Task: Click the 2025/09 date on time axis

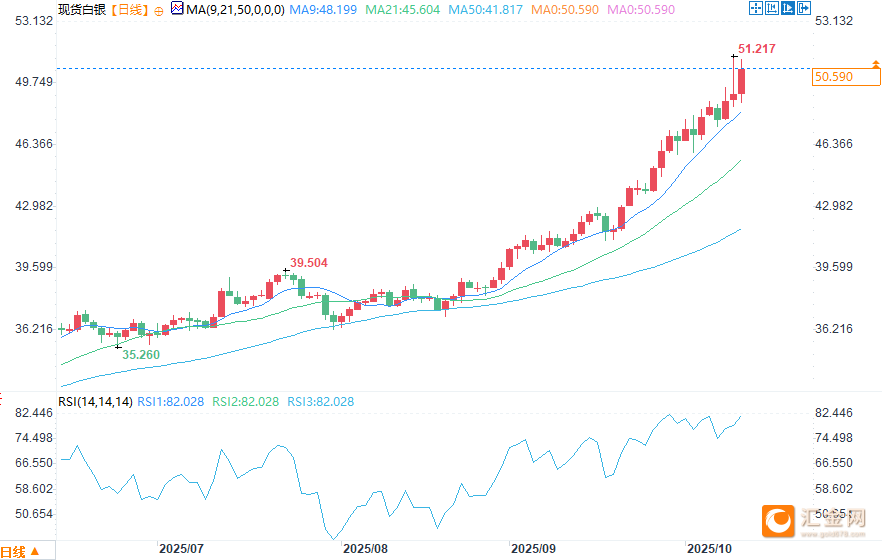Action: coord(533,549)
